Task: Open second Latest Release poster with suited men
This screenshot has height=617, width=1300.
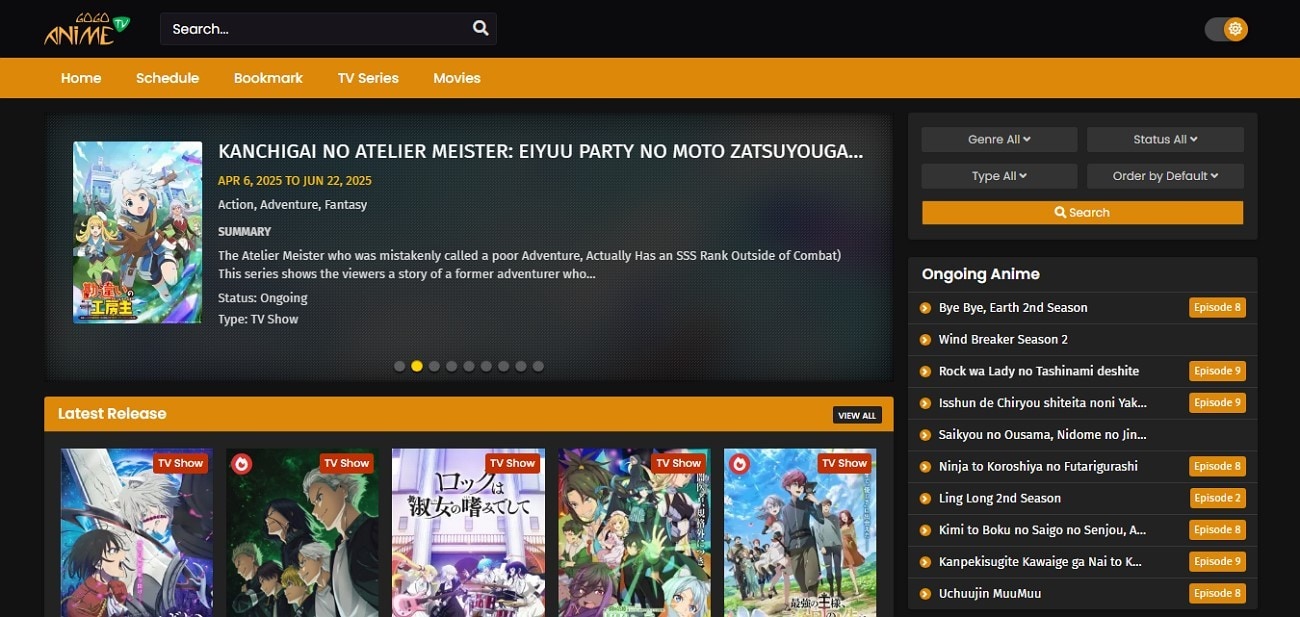Action: tap(302, 532)
